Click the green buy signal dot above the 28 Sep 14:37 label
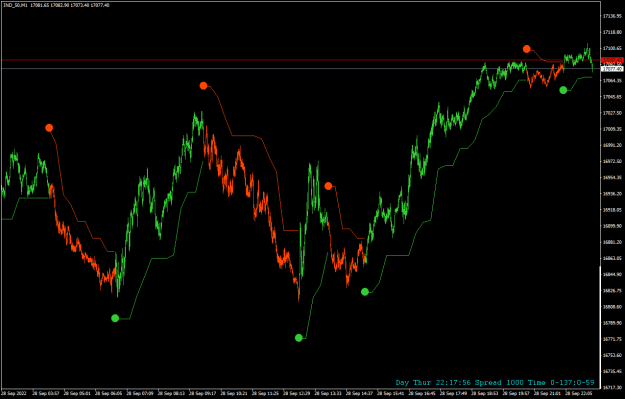Screen dimensions: 625x399 coord(365,292)
